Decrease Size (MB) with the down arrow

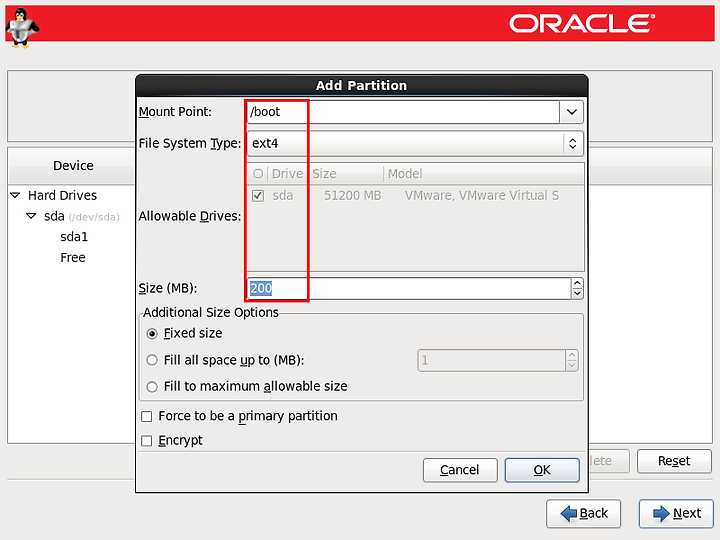click(578, 294)
